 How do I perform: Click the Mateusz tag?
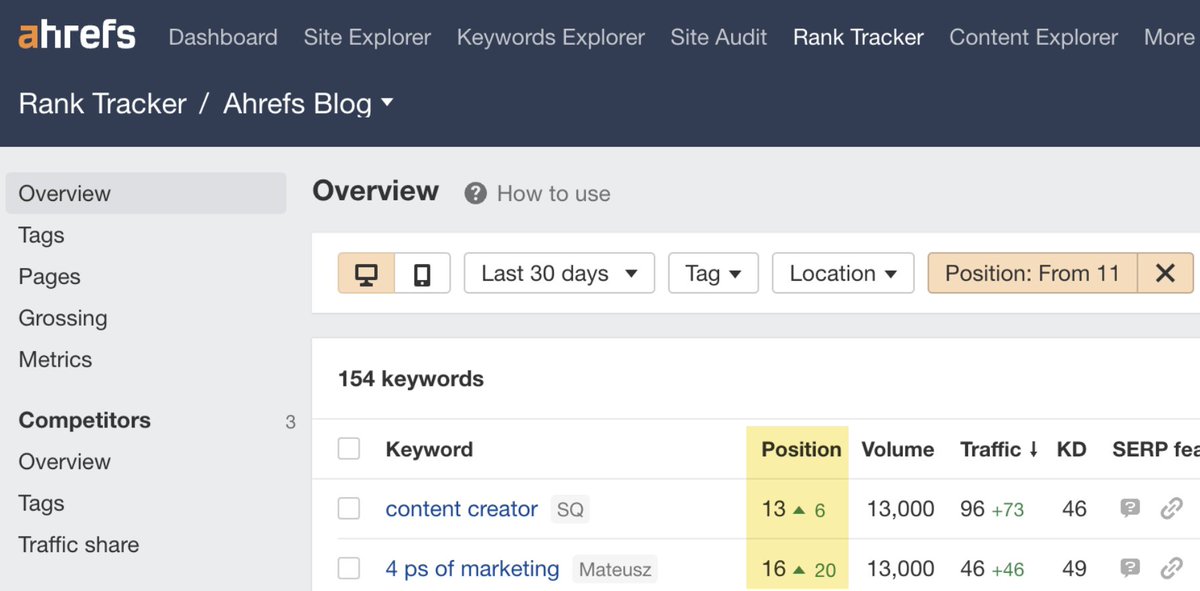[615, 568]
